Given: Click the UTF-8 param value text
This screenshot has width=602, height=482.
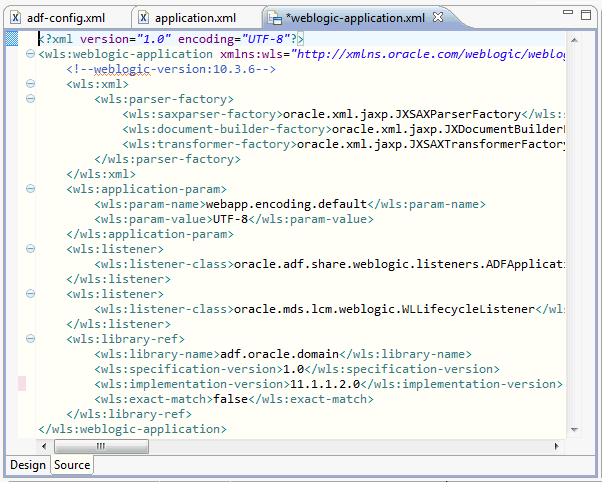Looking at the screenshot, I should click(x=230, y=219).
